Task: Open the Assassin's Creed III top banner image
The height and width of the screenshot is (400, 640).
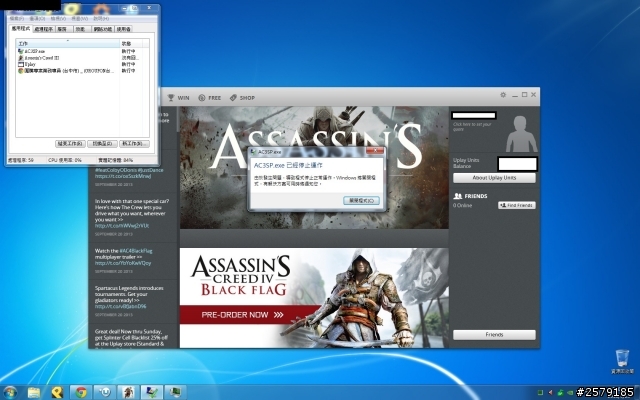Action: click(314, 167)
